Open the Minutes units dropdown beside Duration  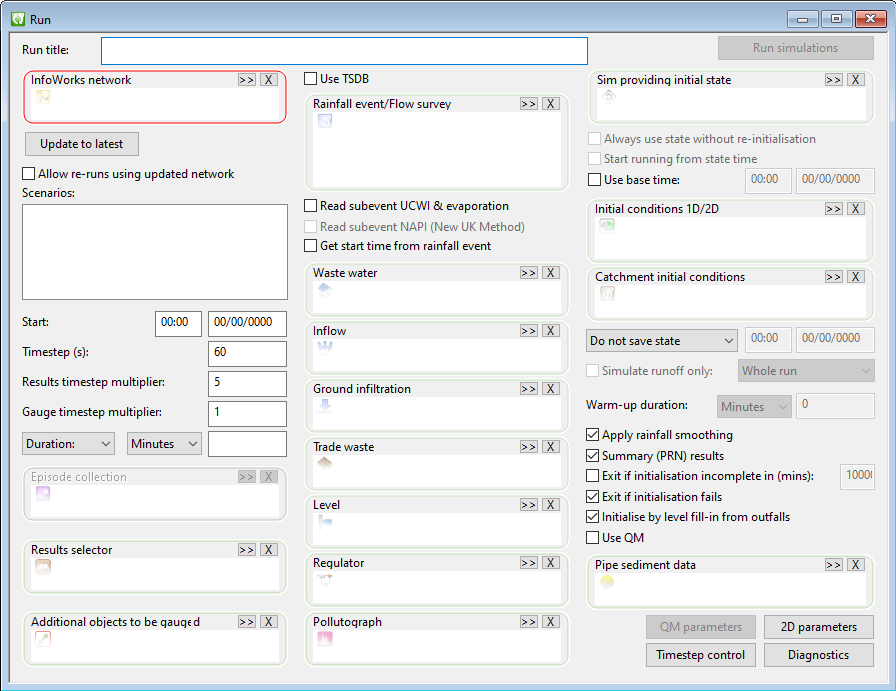165,444
